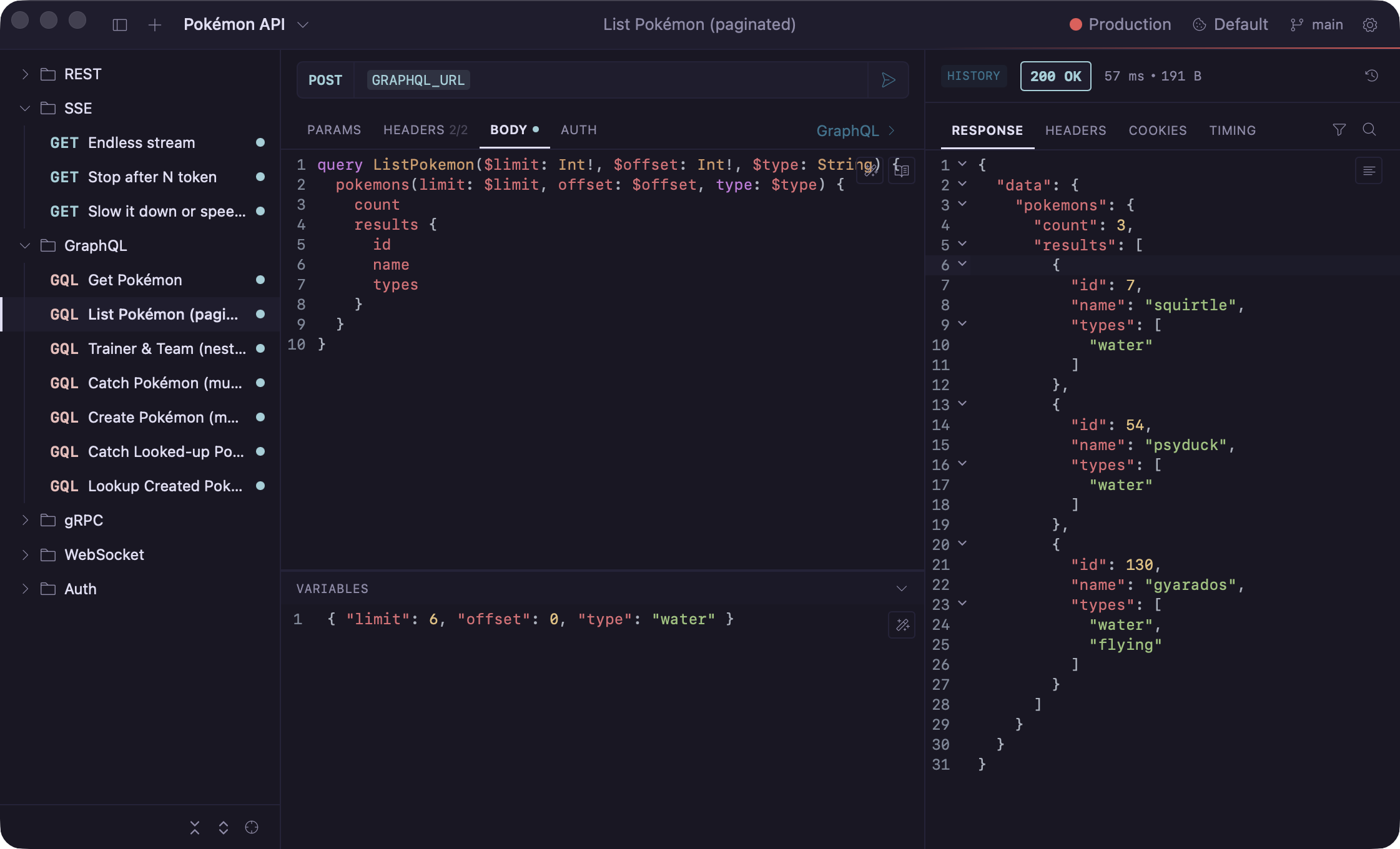Toggle the sidebar panel icon
The width and height of the screenshot is (1400, 849).
pyautogui.click(x=120, y=25)
